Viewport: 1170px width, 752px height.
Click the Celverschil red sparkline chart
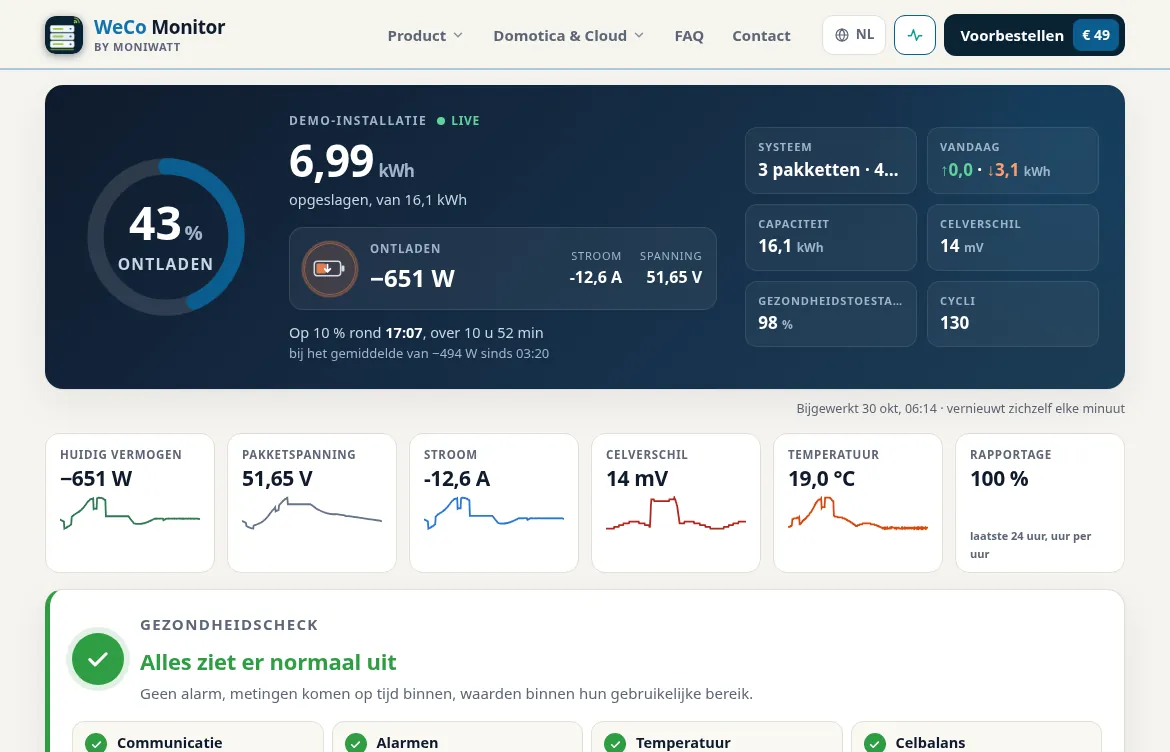[x=676, y=513]
